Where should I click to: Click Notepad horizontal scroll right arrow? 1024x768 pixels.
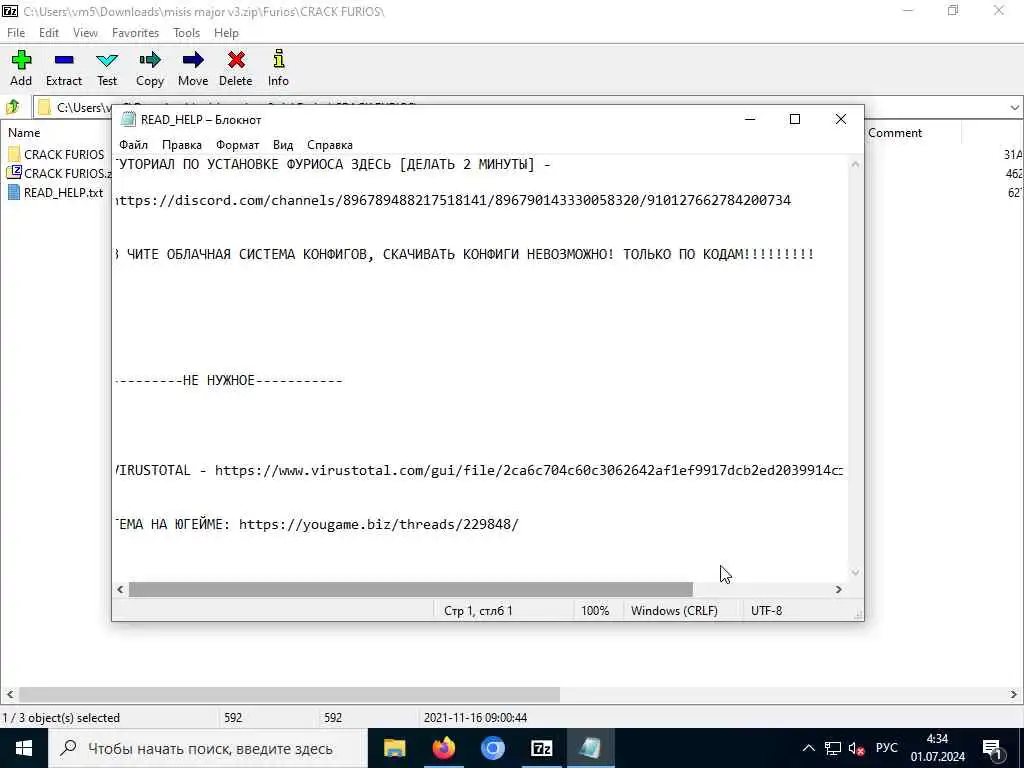[839, 589]
